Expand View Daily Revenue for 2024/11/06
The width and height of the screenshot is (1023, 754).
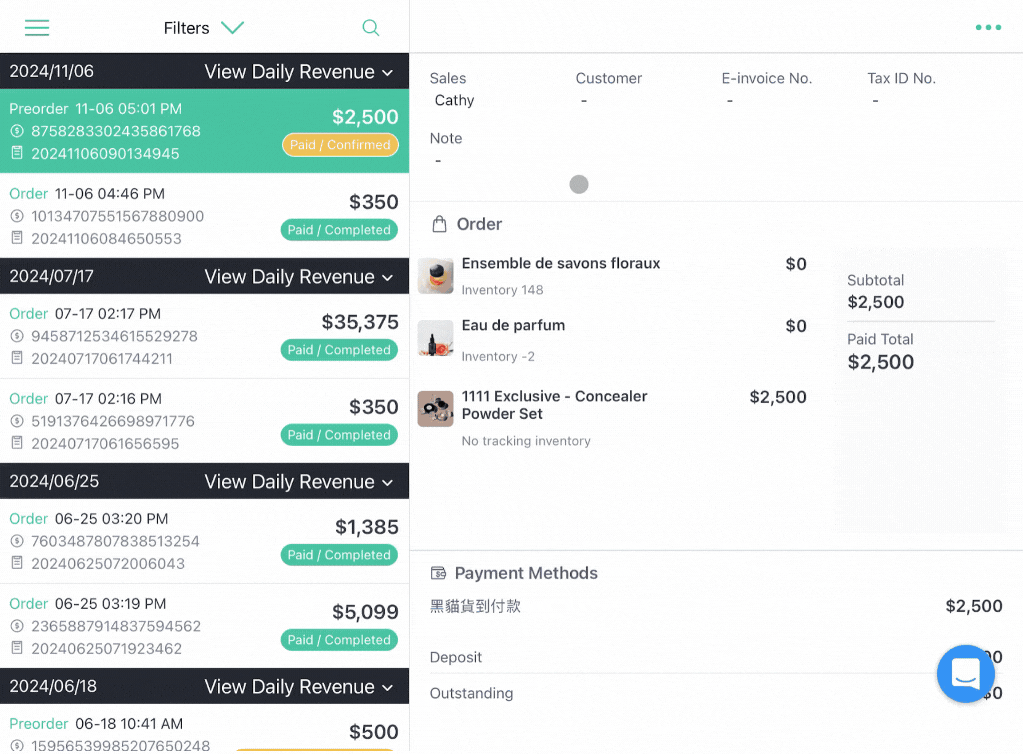[x=299, y=72]
